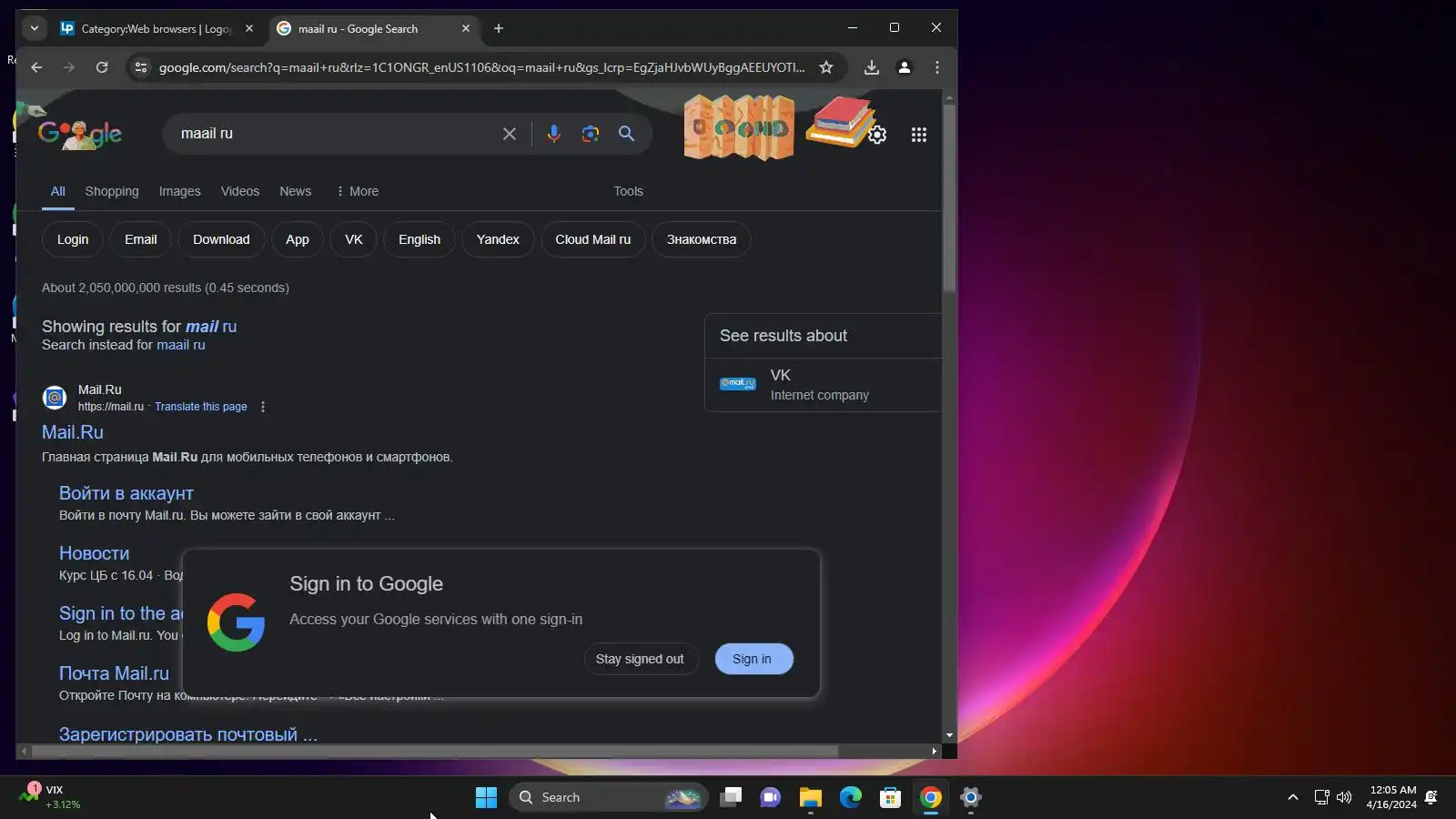This screenshot has height=819, width=1456.
Task: Switch to Videos results
Action: 240,191
